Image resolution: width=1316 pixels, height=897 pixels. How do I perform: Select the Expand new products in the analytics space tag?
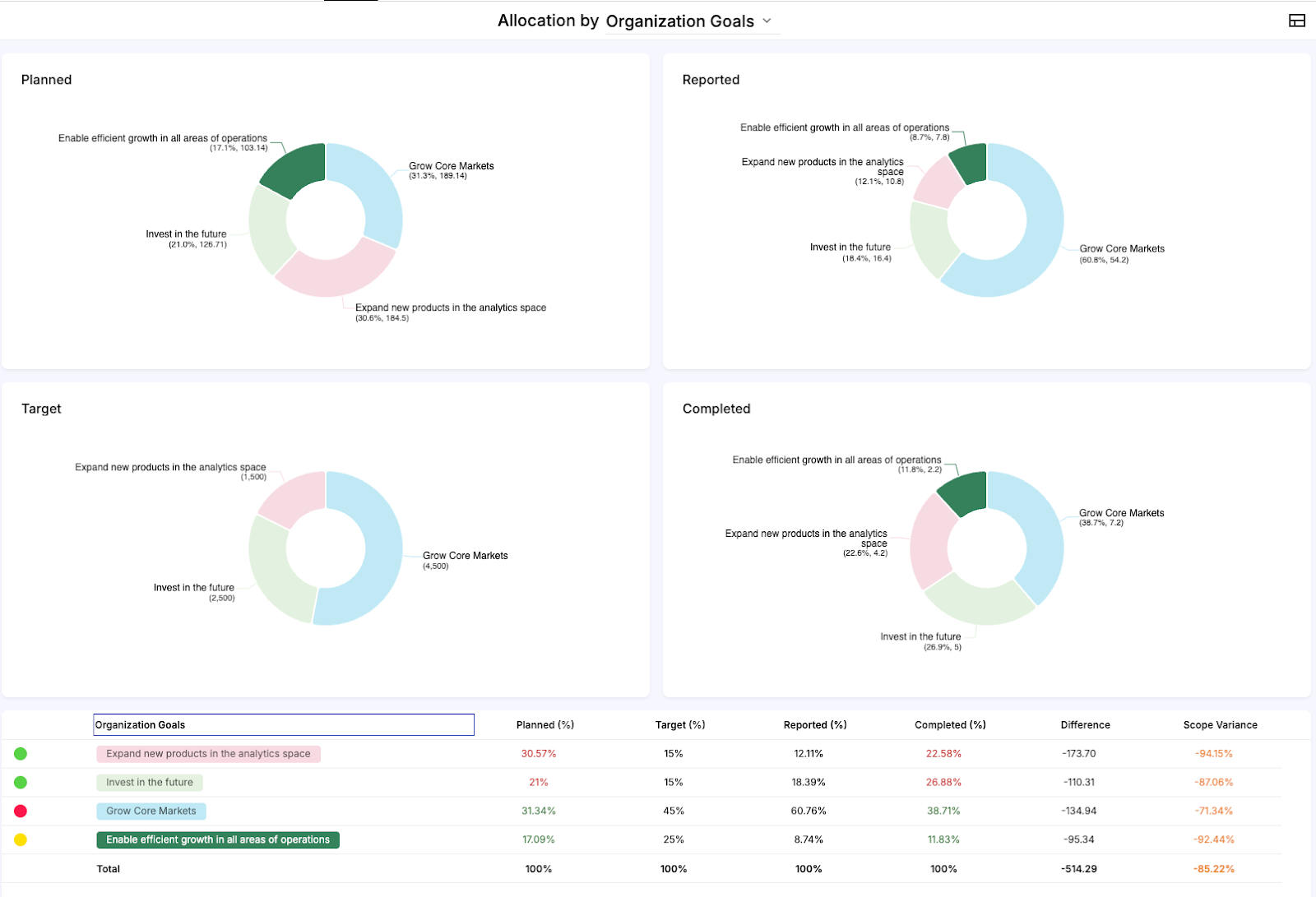(x=208, y=754)
